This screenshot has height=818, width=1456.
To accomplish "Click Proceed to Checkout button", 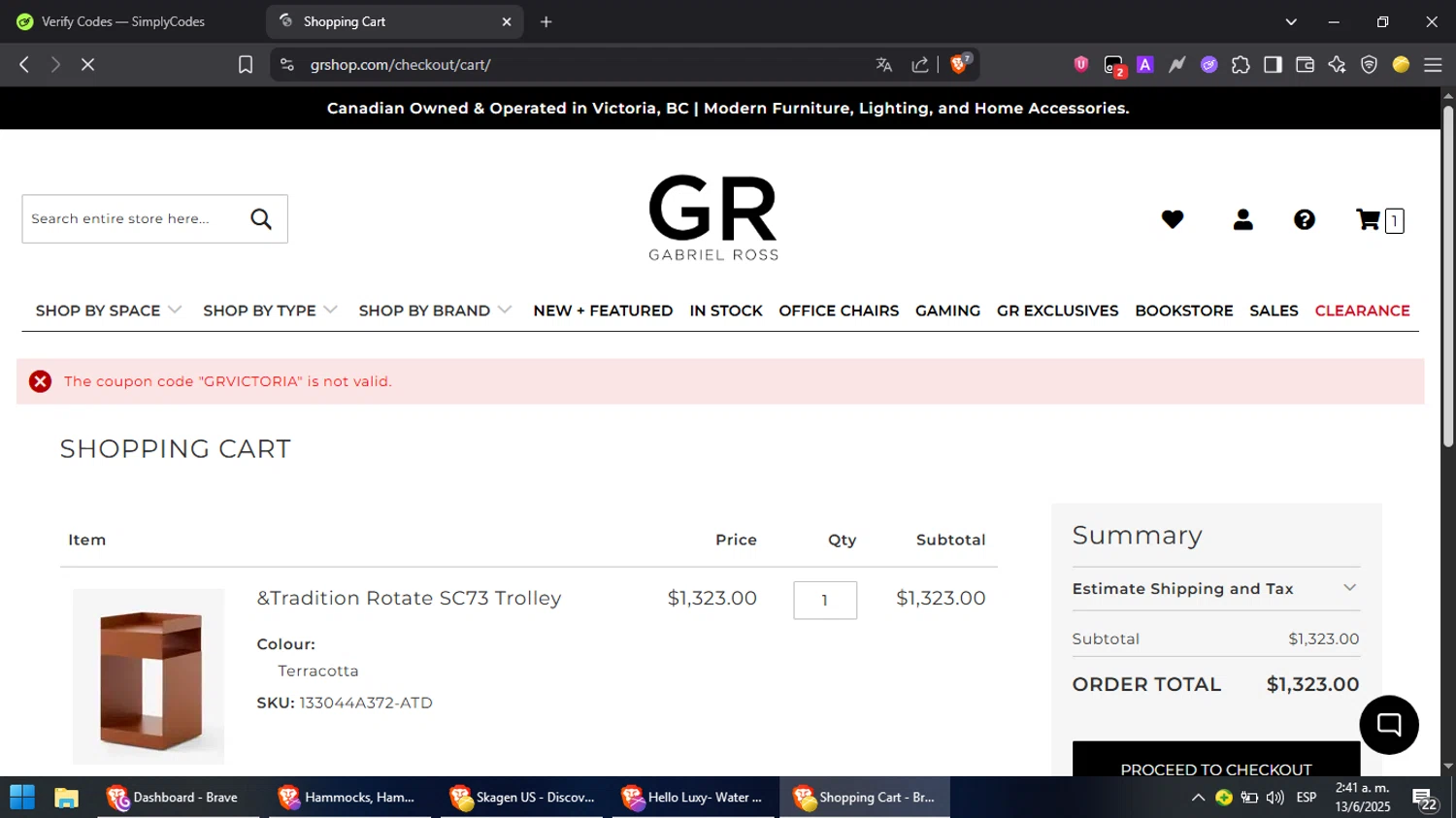I will tap(1215, 760).
